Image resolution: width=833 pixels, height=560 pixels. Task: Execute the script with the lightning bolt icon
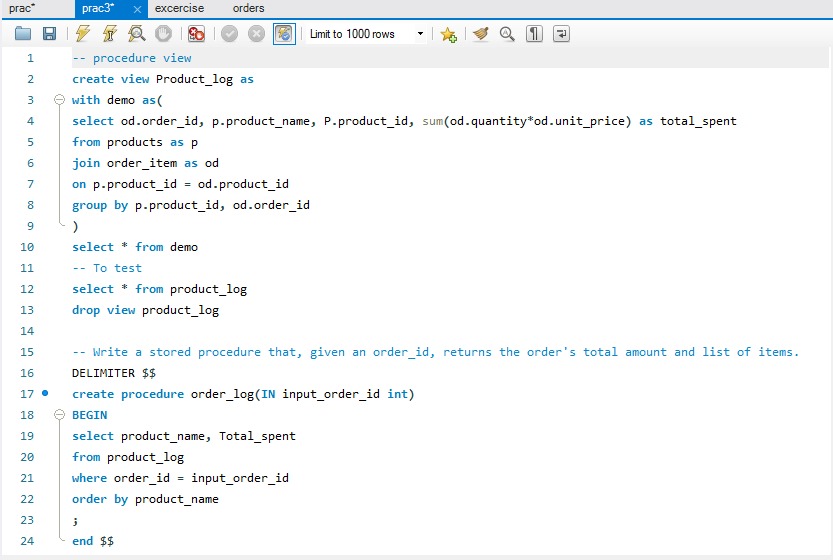pyautogui.click(x=83, y=34)
